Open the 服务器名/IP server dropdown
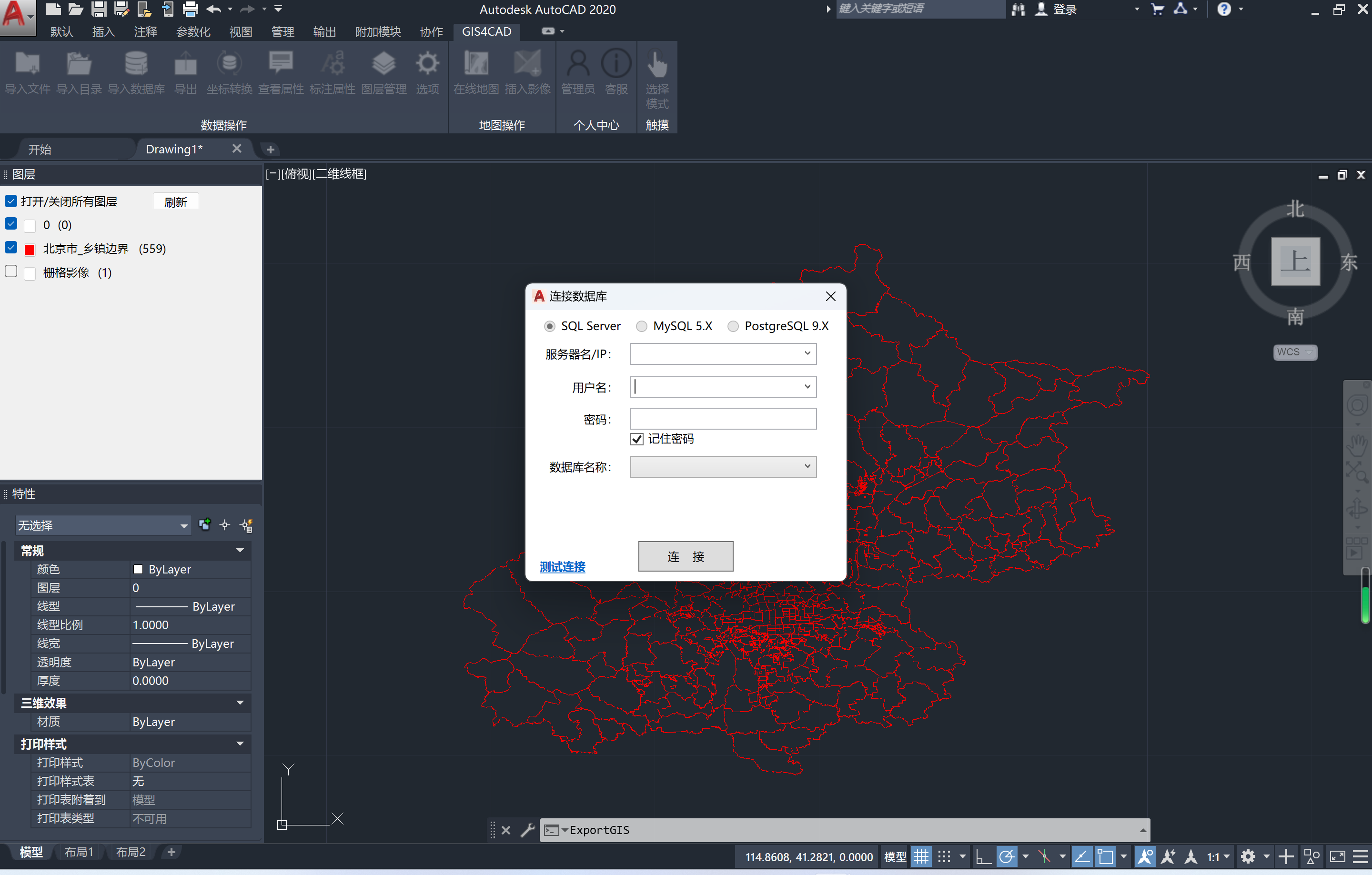Viewport: 1372px width, 875px height. (x=807, y=353)
